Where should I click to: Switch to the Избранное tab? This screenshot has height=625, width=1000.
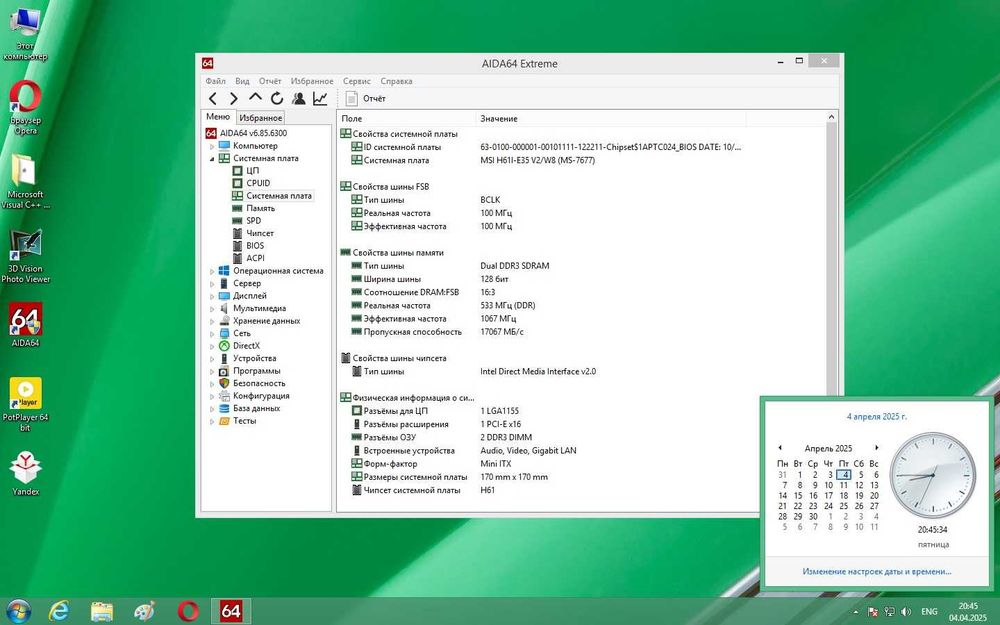(x=260, y=118)
